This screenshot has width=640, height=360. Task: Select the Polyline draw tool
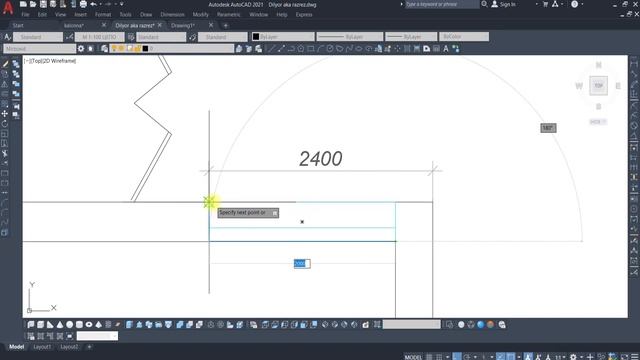291,49
